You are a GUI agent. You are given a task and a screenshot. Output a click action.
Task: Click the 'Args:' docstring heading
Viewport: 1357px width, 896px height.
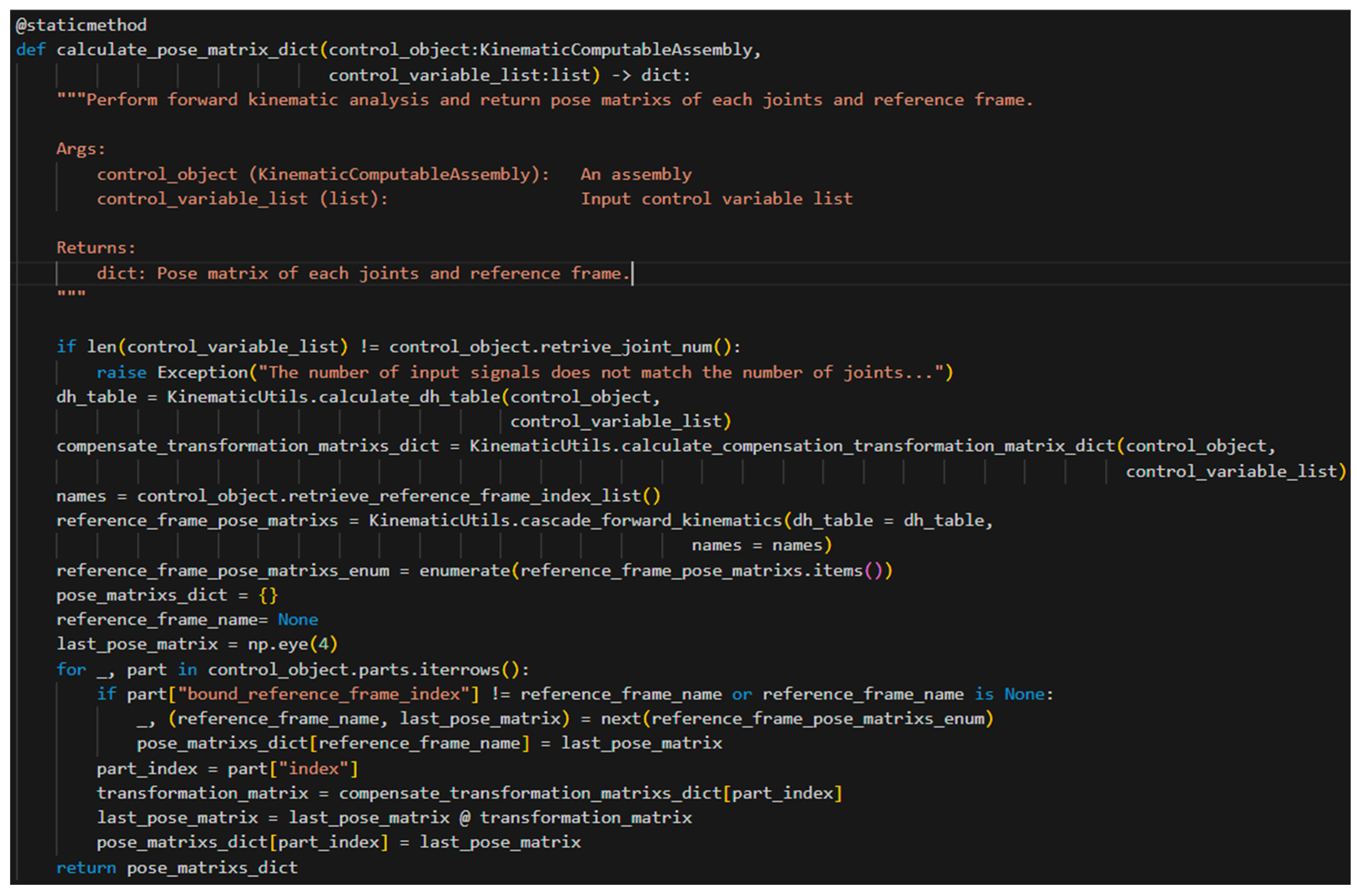[x=81, y=149]
